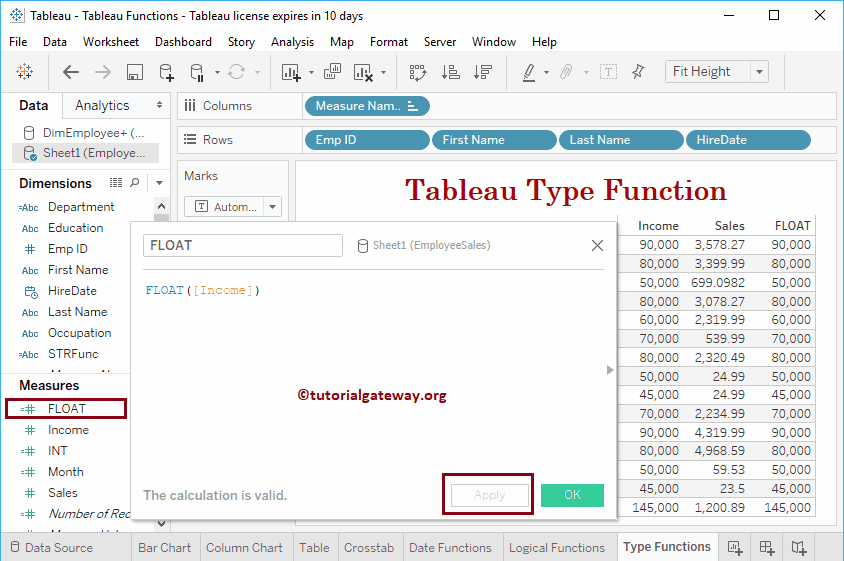844x561 pixels.
Task: Close the FLOAT calculation editor
Action: (x=597, y=246)
